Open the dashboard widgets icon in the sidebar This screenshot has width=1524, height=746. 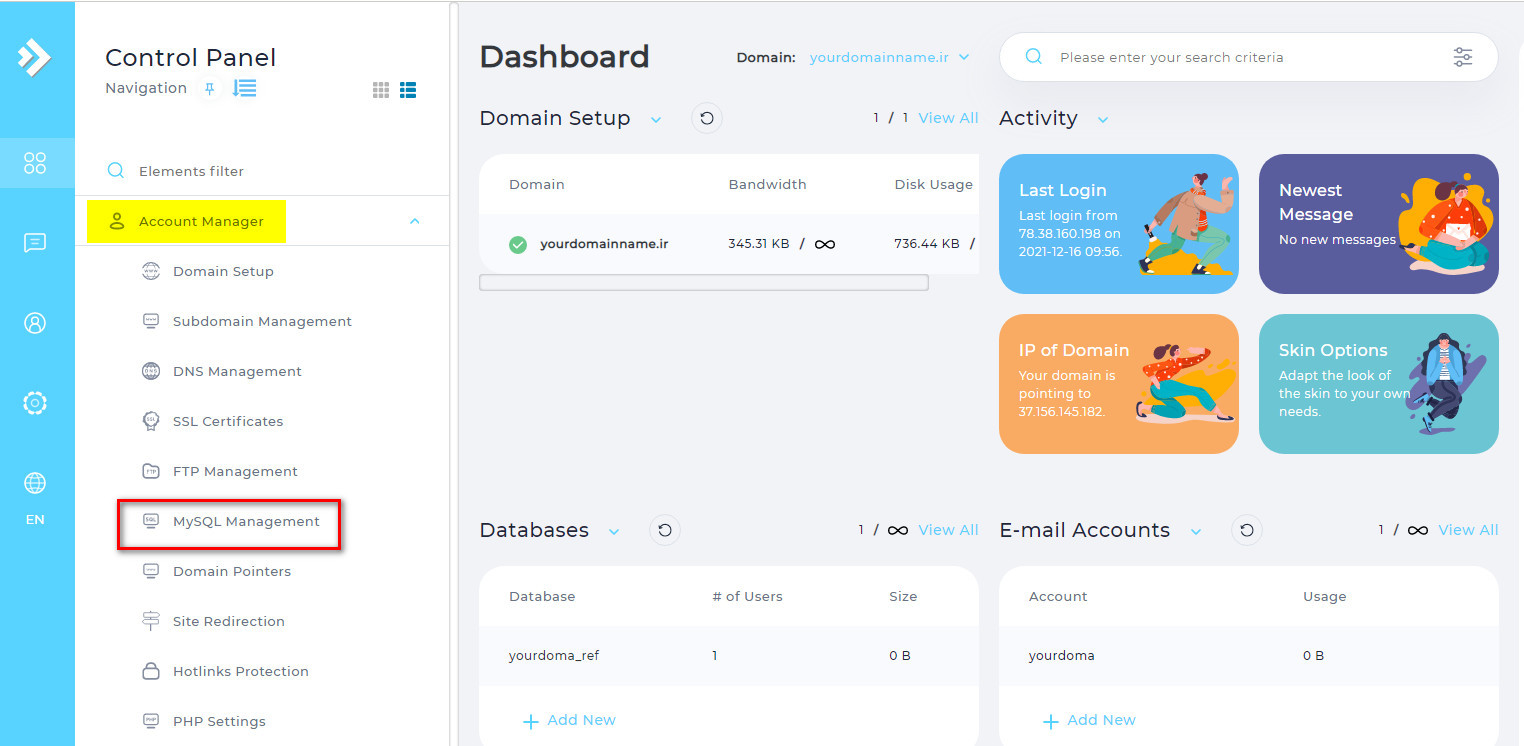pos(35,163)
